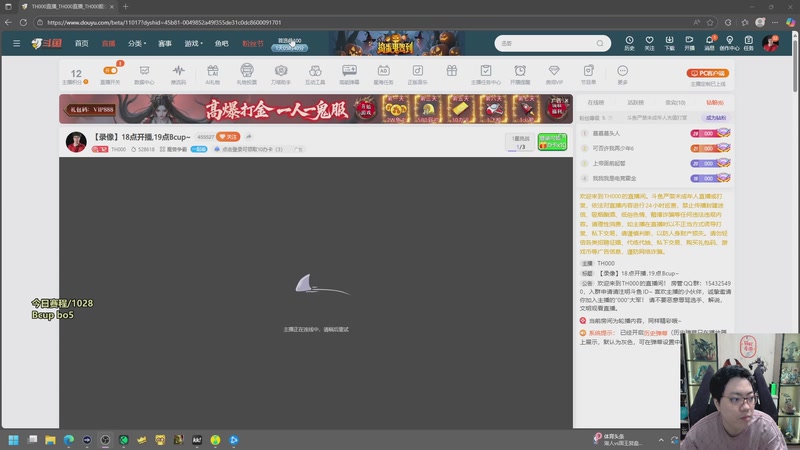Click the 开播 start-broadcast icon
Screen dimensions: 800x450
689,43
